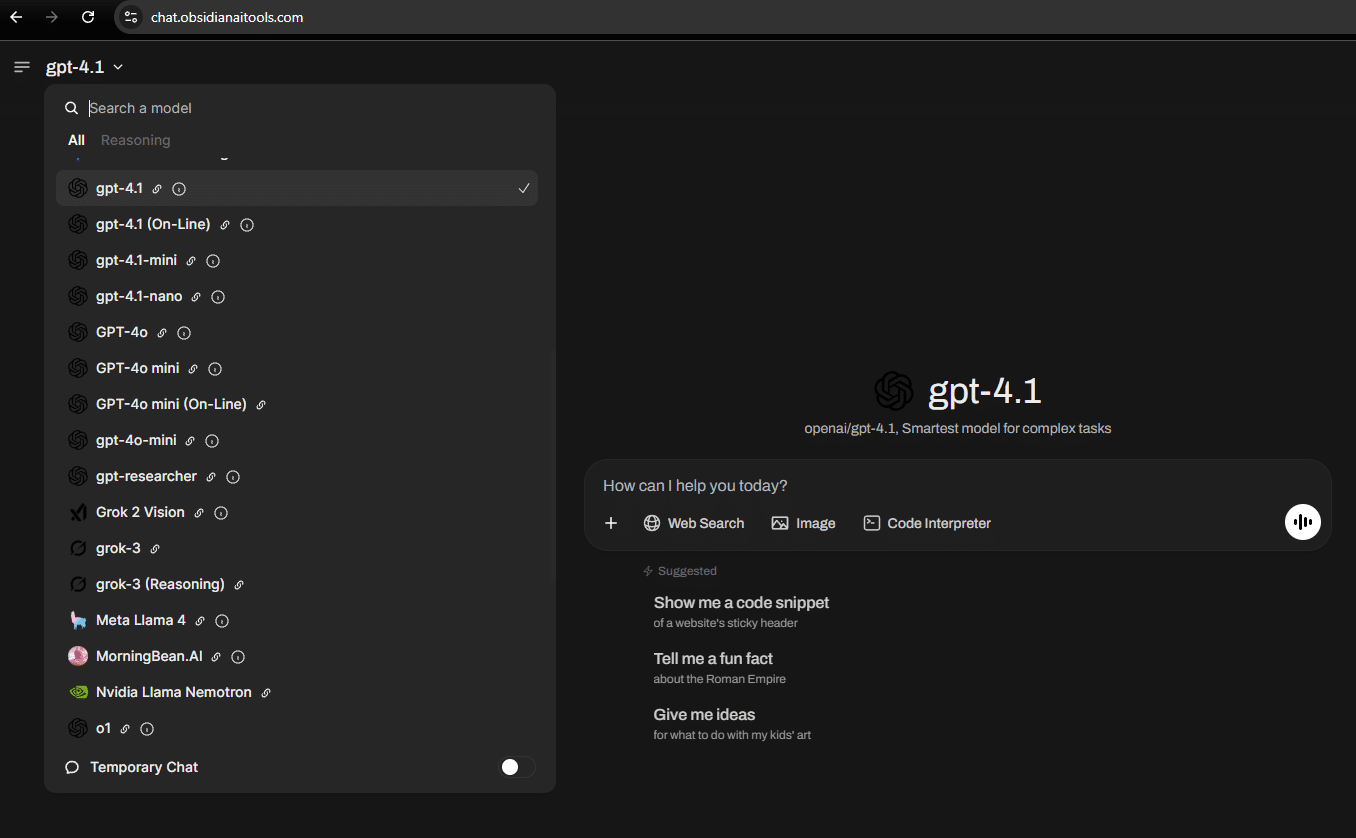This screenshot has width=1356, height=838.
Task: Choose the o1 model
Action: point(297,728)
